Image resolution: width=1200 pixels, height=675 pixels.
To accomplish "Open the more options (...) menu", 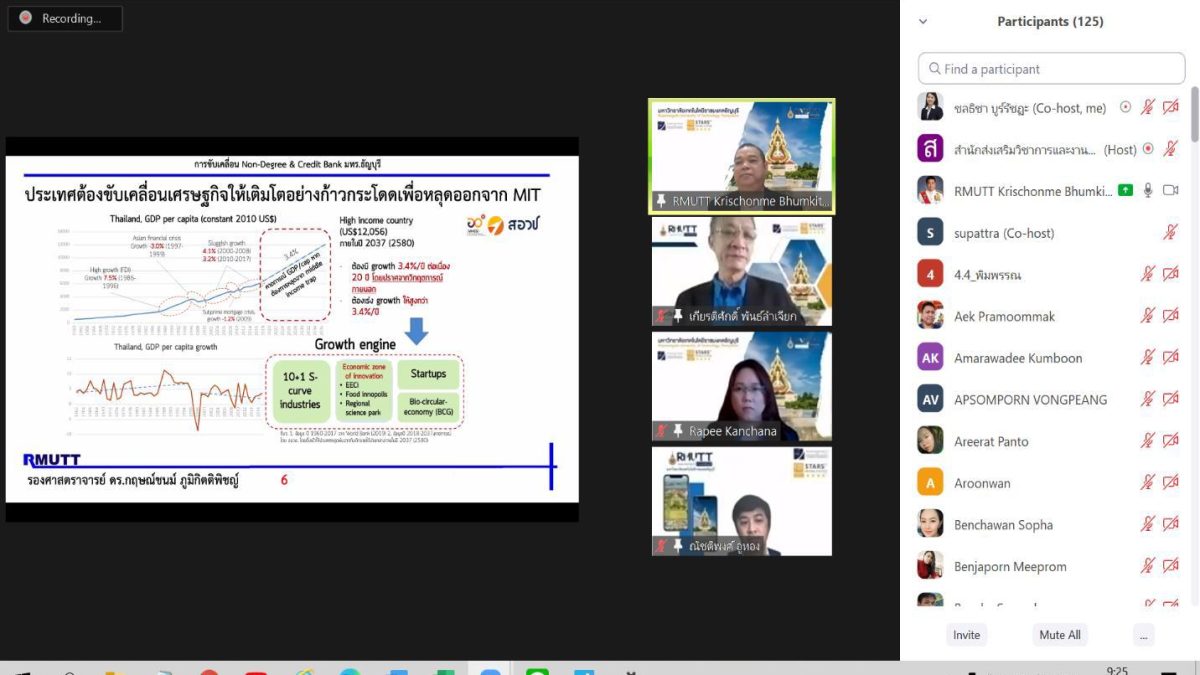I will 1144,635.
